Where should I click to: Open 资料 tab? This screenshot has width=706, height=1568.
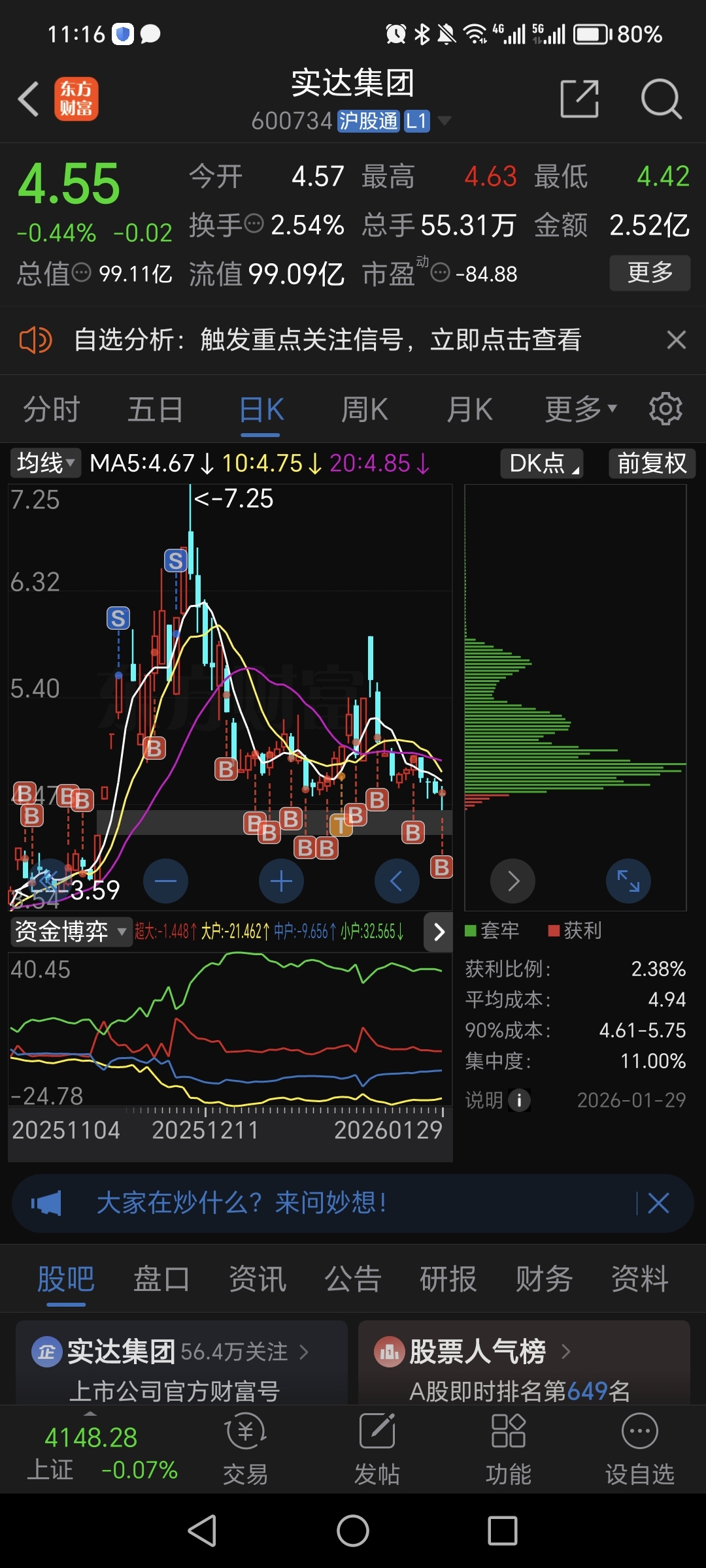click(640, 1279)
